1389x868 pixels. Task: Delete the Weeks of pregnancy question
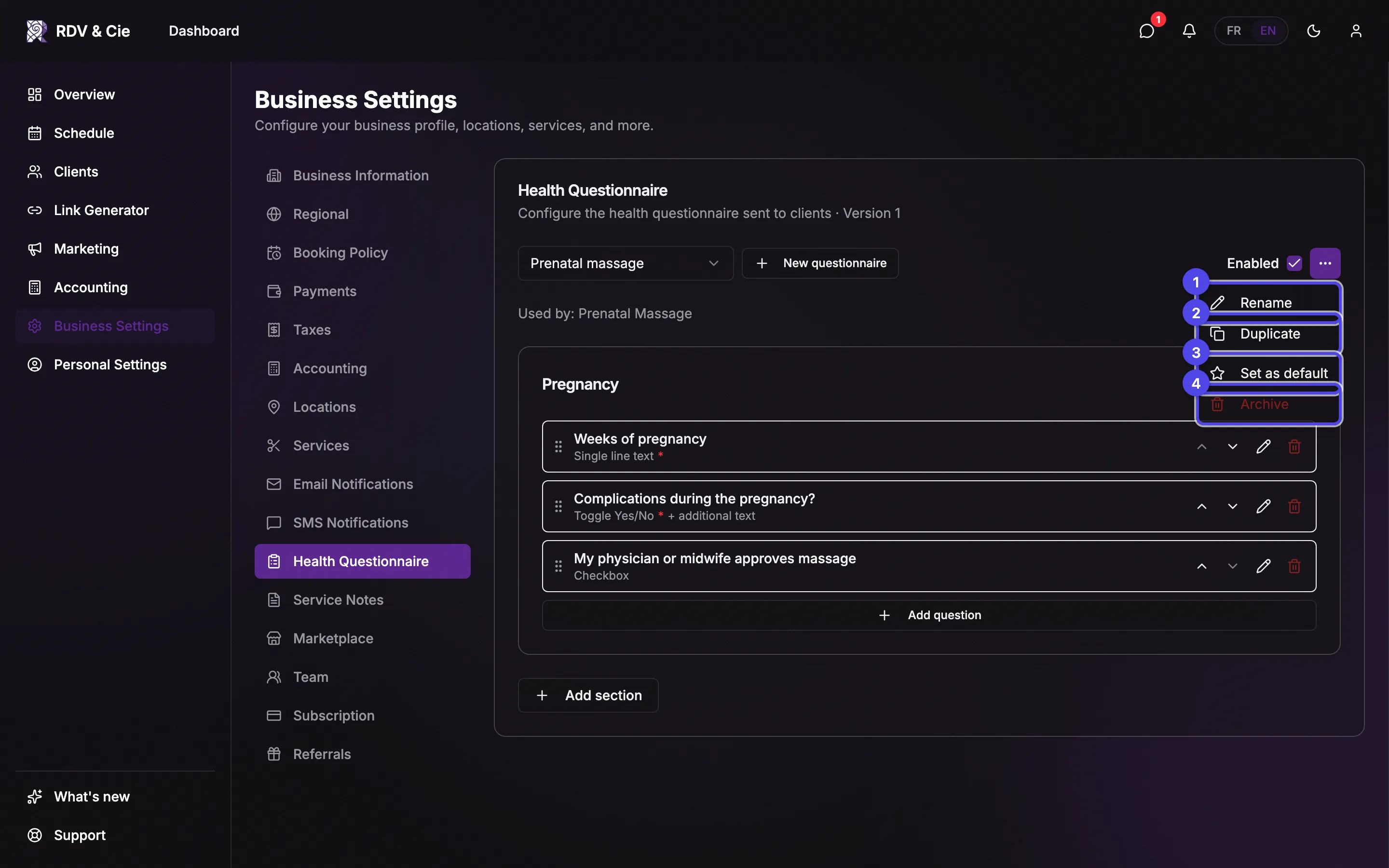[1294, 447]
